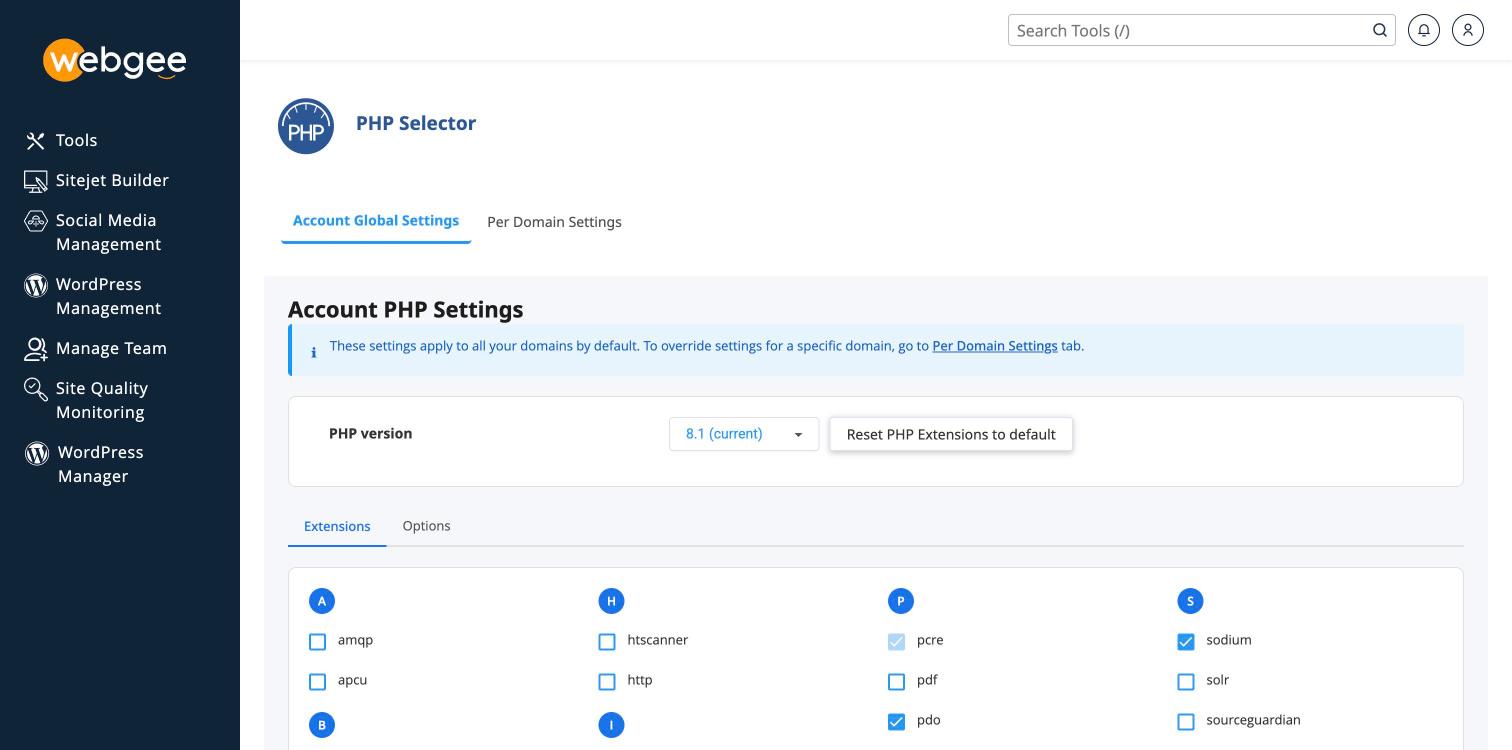Check the sourceguardian extension checkbox

[x=1186, y=722]
